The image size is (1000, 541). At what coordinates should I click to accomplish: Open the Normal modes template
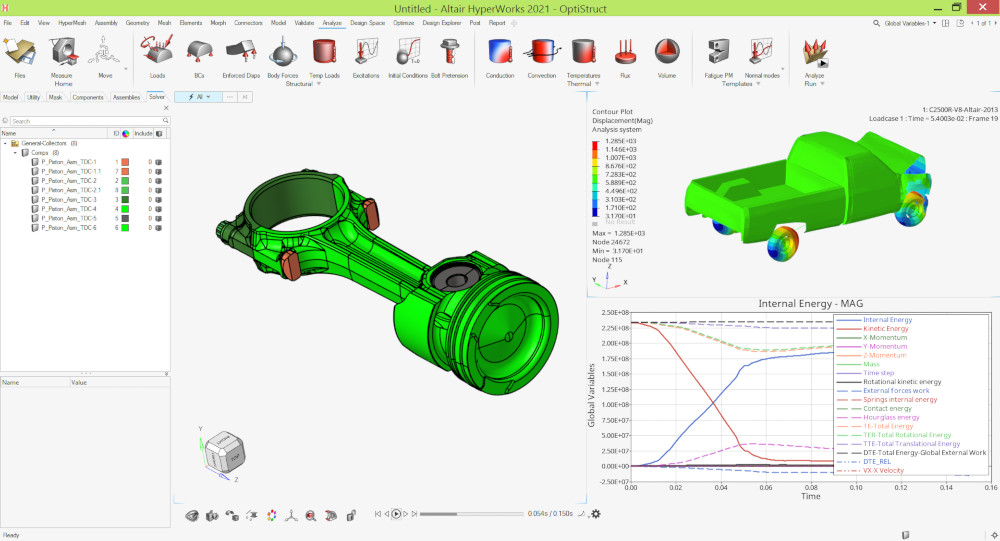(x=761, y=51)
